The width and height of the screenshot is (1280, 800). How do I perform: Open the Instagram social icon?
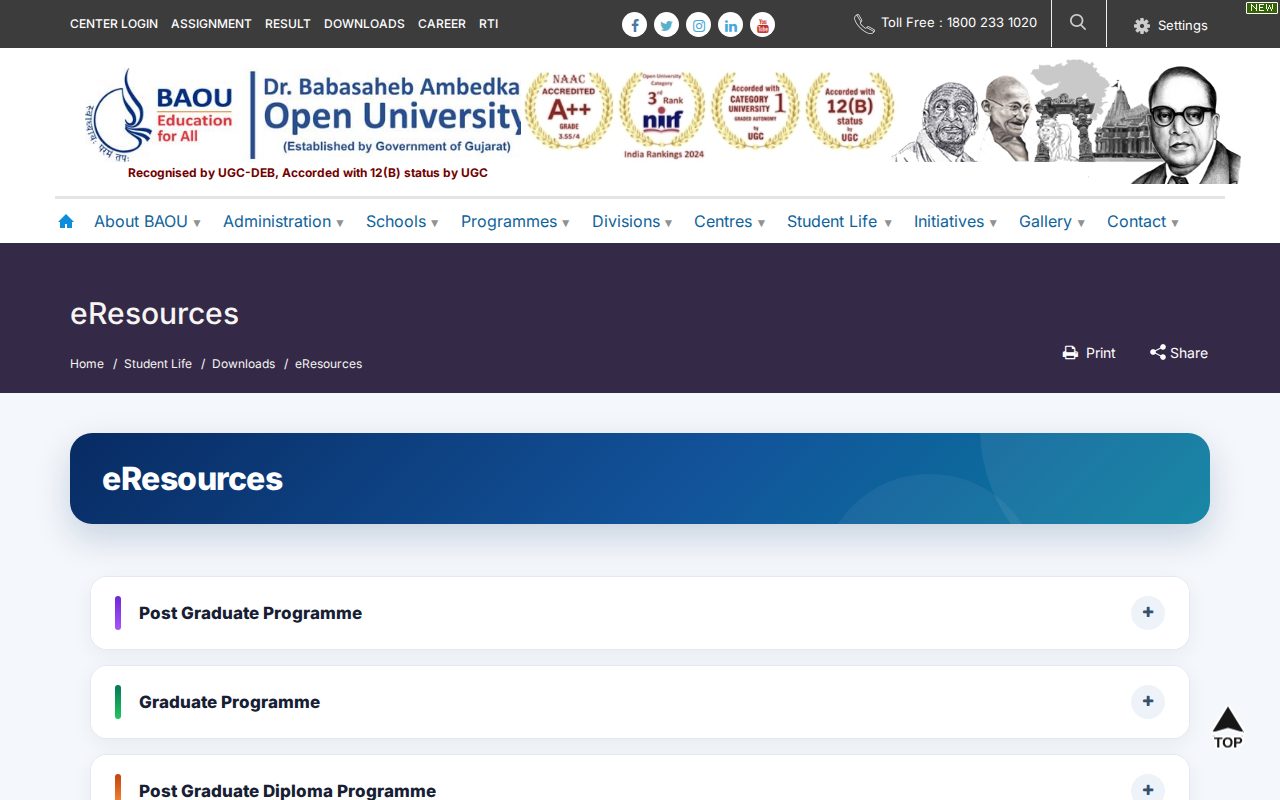coord(699,25)
